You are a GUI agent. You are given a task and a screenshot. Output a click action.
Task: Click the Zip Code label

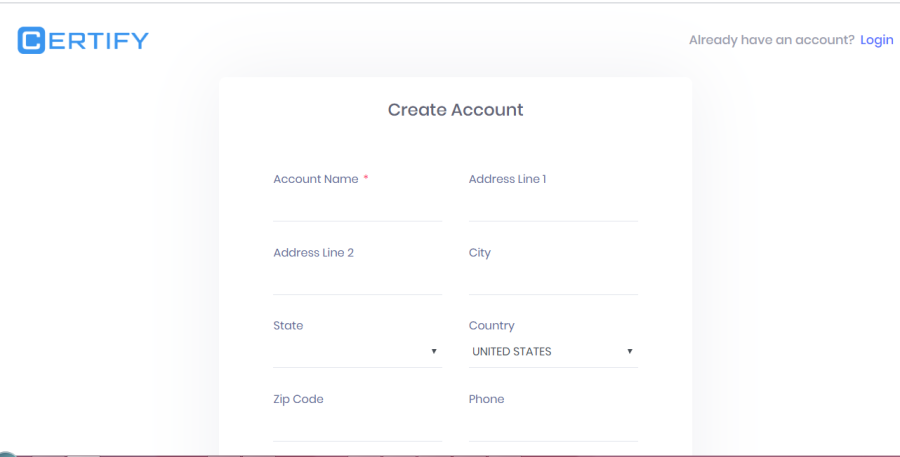(298, 399)
